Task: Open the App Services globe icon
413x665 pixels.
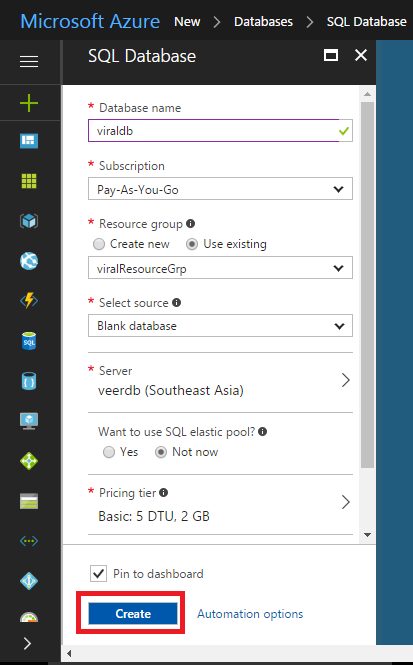Action: pos(29,261)
